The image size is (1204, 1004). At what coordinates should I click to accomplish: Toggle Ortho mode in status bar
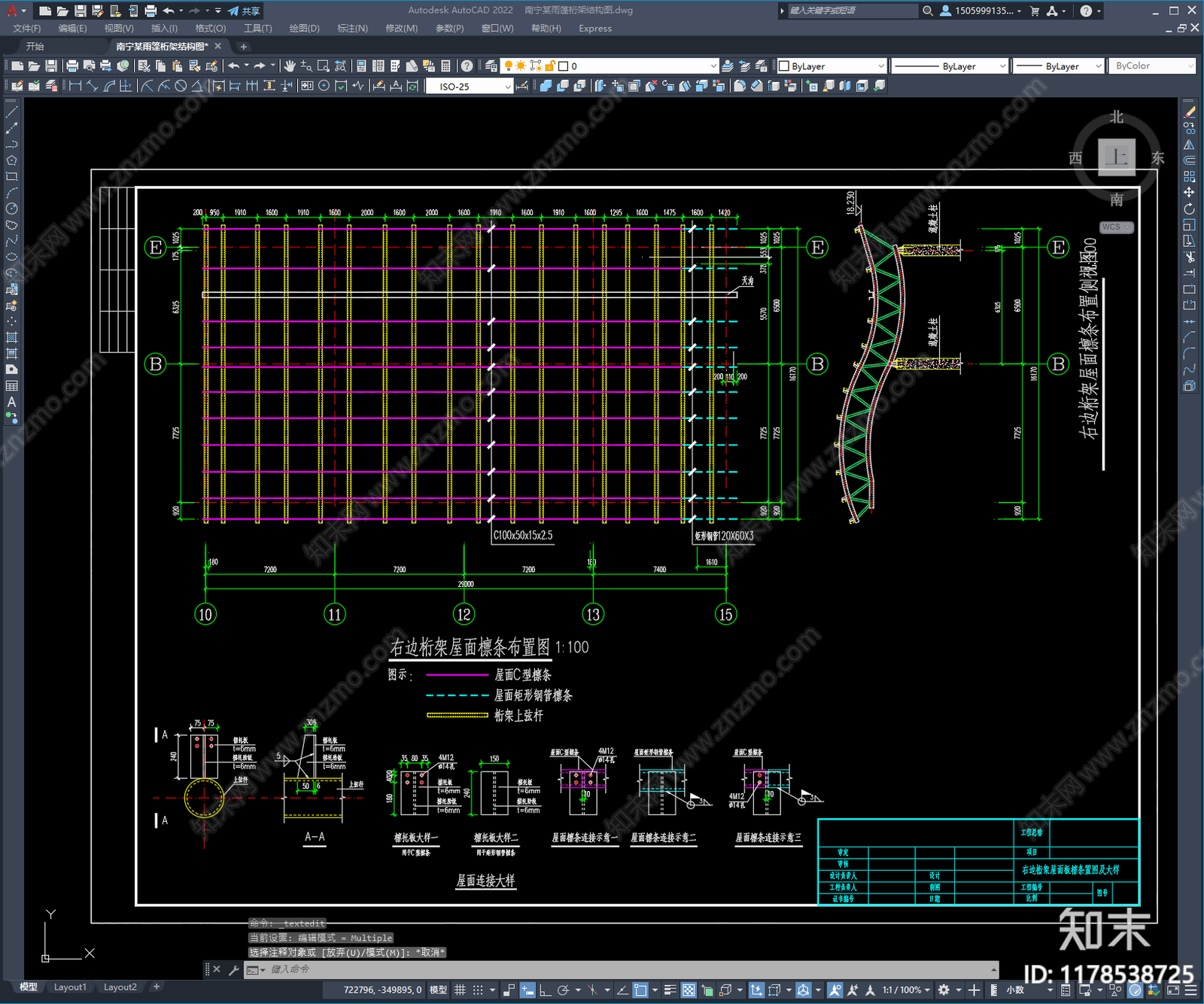545,990
